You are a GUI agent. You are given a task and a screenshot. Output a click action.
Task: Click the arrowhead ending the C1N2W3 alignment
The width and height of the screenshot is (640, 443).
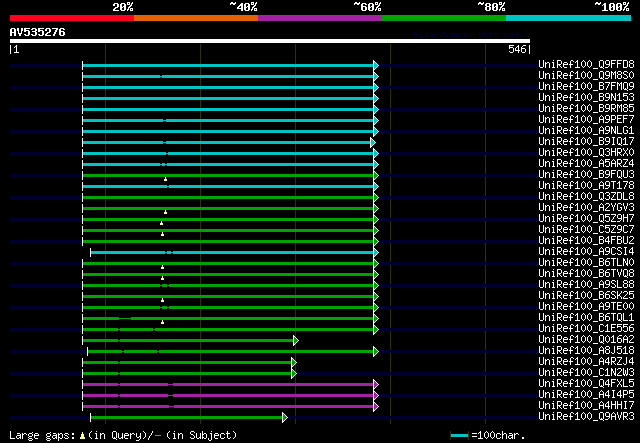[294, 374]
